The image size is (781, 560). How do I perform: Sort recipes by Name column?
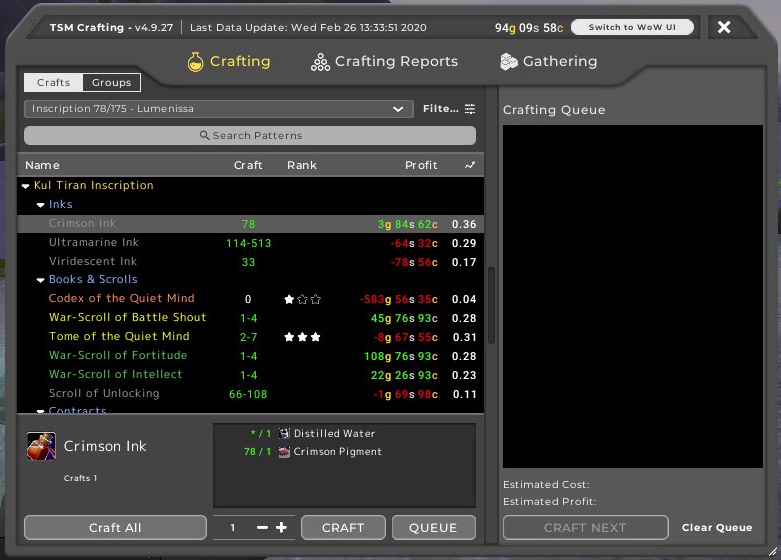pos(42,165)
